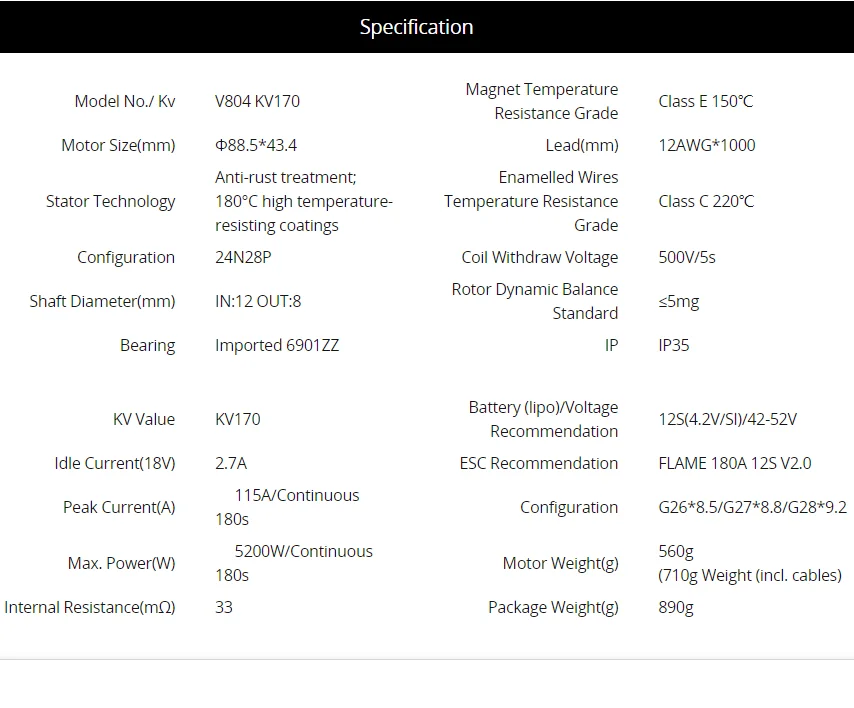Click the Stator Technology label
This screenshot has width=854, height=708.
(x=111, y=202)
